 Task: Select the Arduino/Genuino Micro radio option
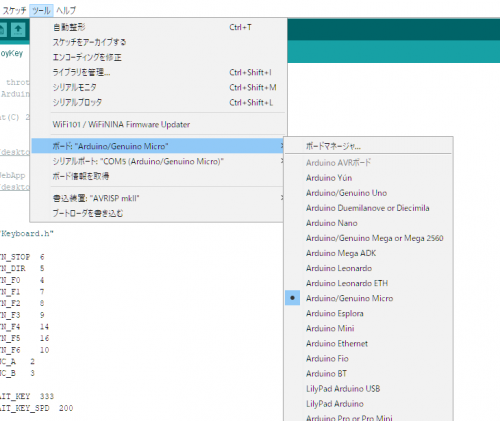368,298
